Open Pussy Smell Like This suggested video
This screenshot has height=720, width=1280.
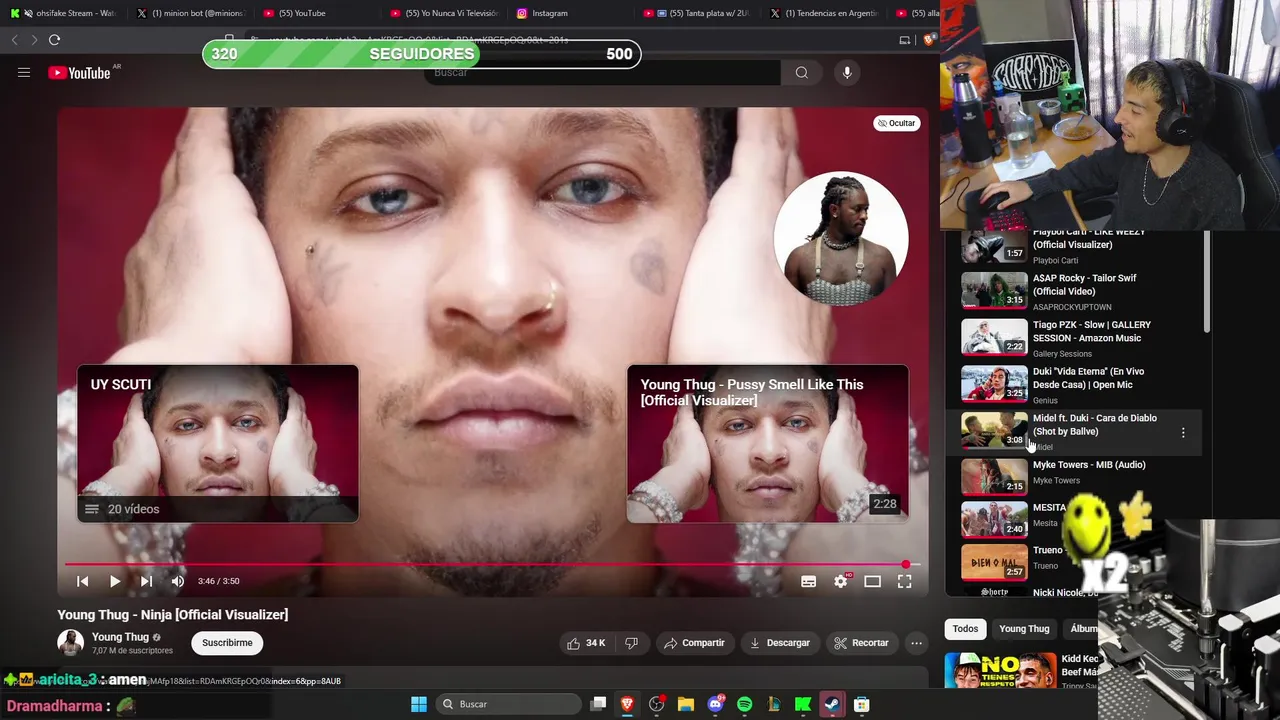768,443
